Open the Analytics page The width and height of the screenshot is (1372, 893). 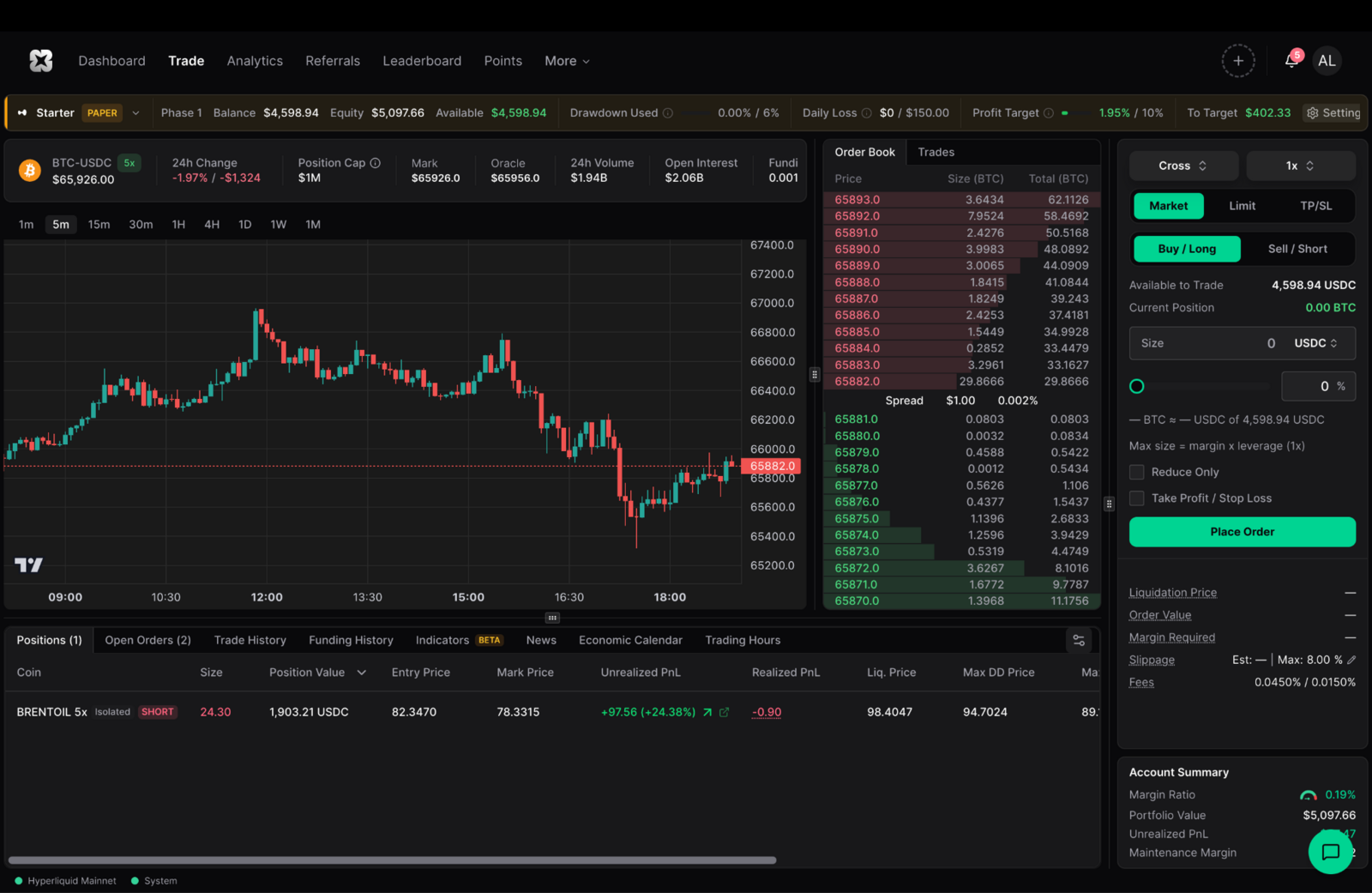tap(255, 61)
